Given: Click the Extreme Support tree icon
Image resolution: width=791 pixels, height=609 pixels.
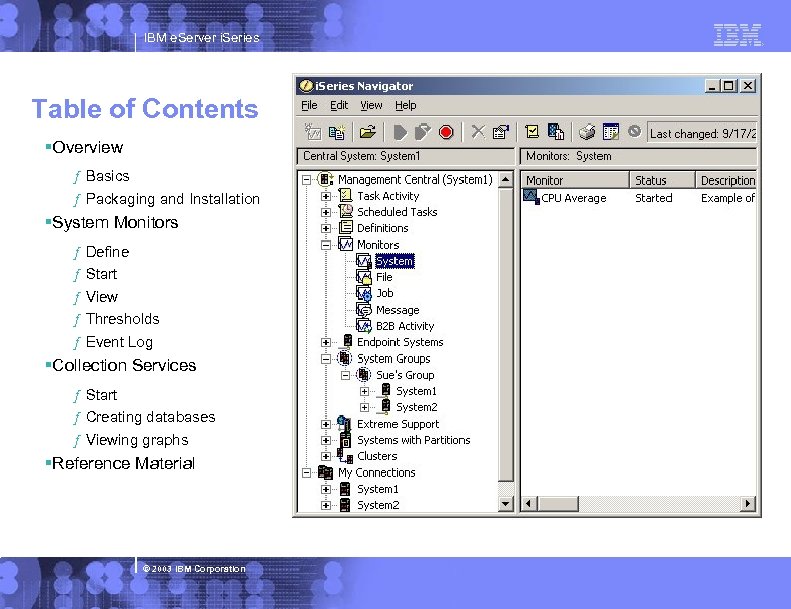Looking at the screenshot, I should click(345, 423).
